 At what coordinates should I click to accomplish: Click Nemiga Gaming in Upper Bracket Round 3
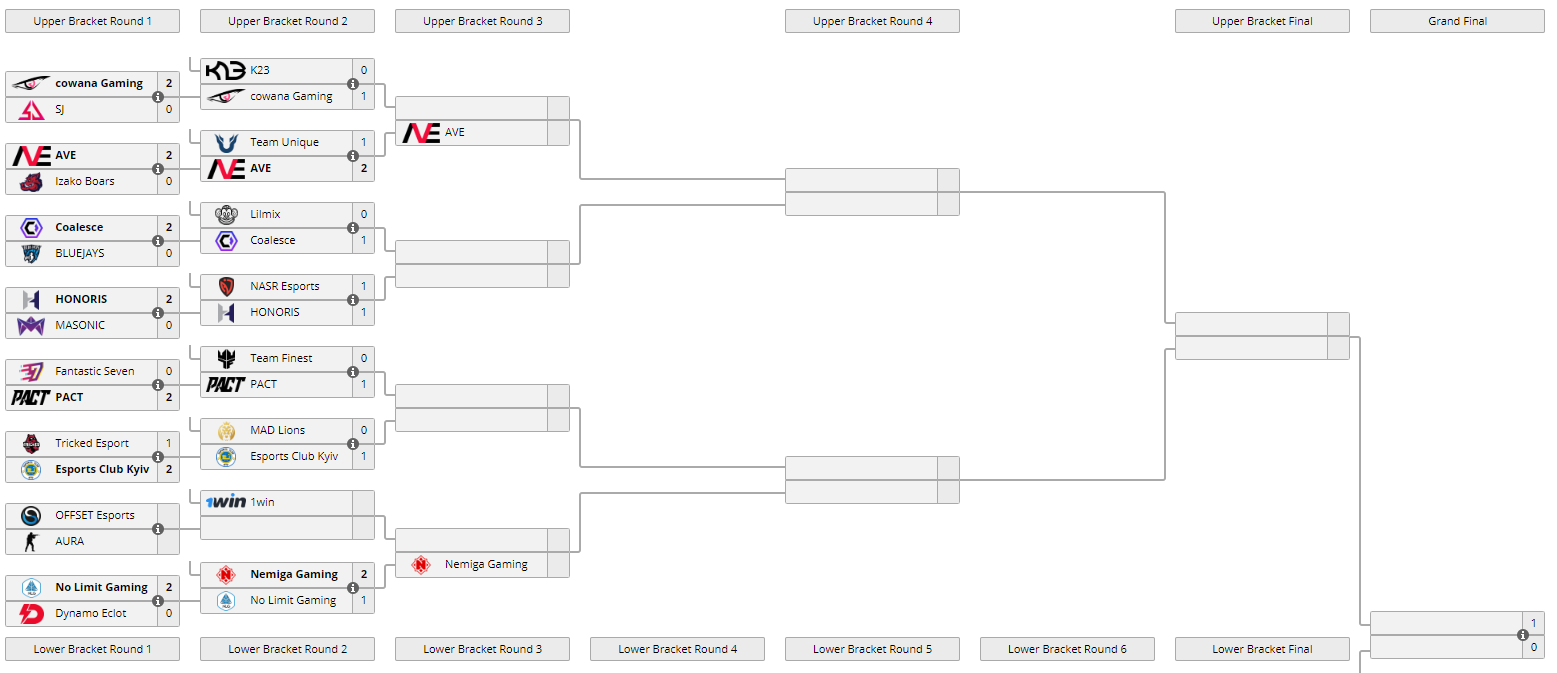486,564
